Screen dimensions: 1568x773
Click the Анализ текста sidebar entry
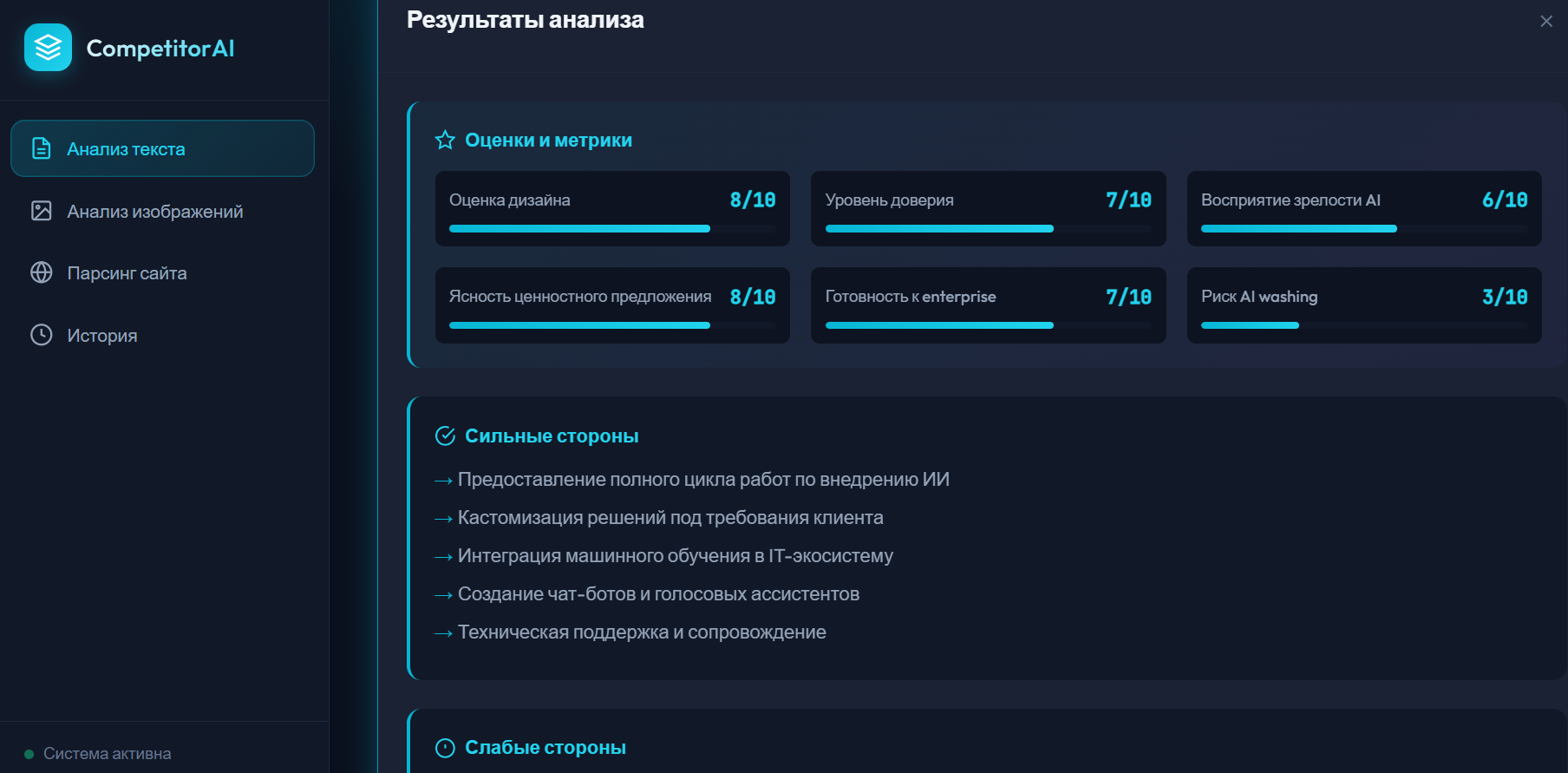coord(124,147)
